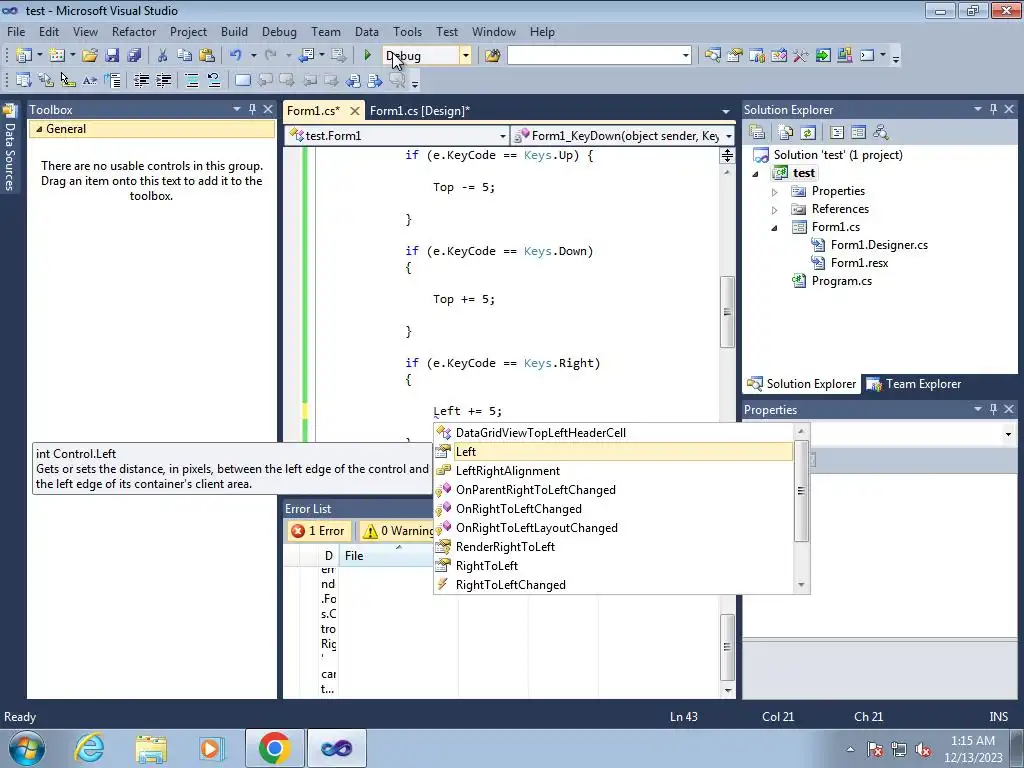Open the Tools menu
This screenshot has height=768, width=1024.
click(407, 32)
